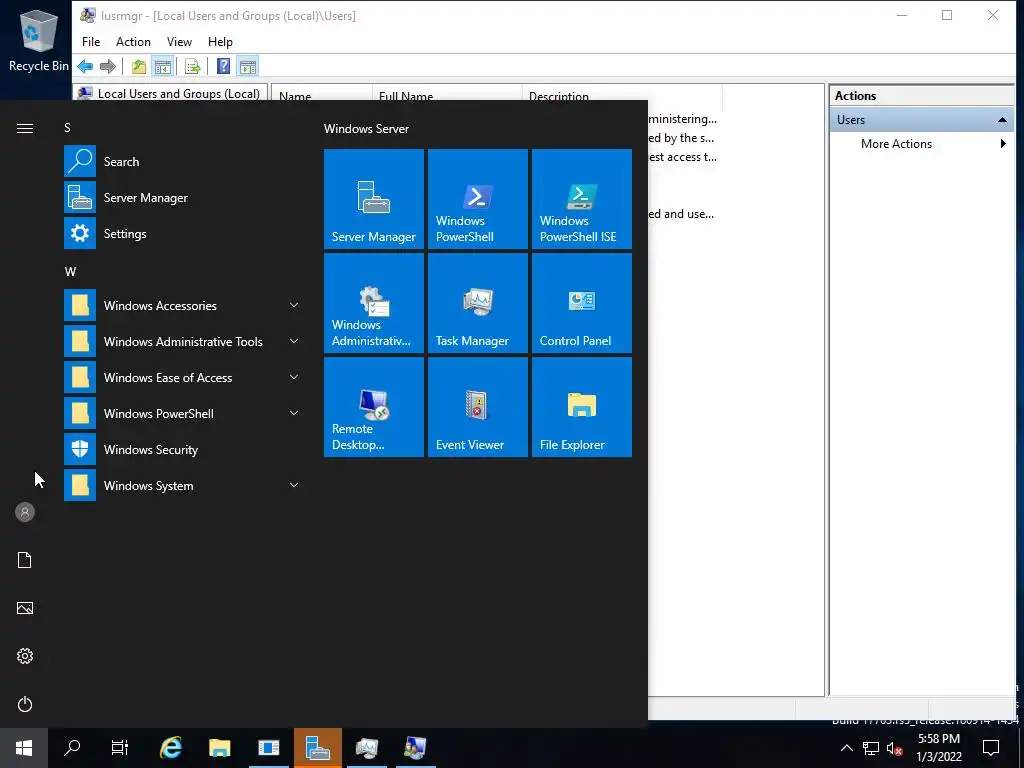Click the lusrmgr taskbar button
Screen dimensions: 1024x768
(415, 748)
